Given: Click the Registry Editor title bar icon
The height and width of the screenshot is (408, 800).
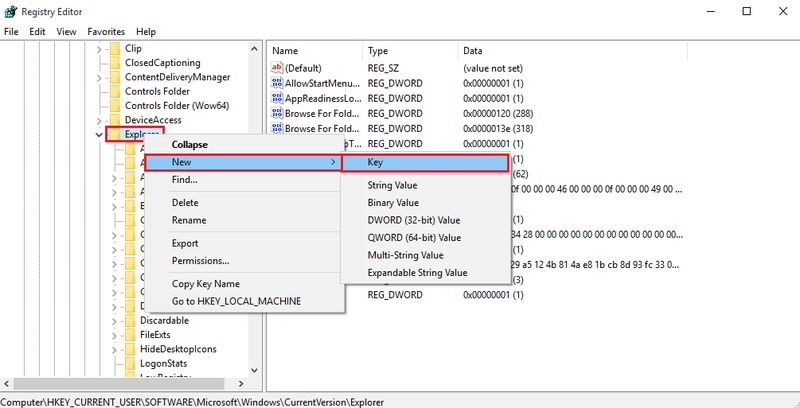Looking at the screenshot, I should (10, 11).
